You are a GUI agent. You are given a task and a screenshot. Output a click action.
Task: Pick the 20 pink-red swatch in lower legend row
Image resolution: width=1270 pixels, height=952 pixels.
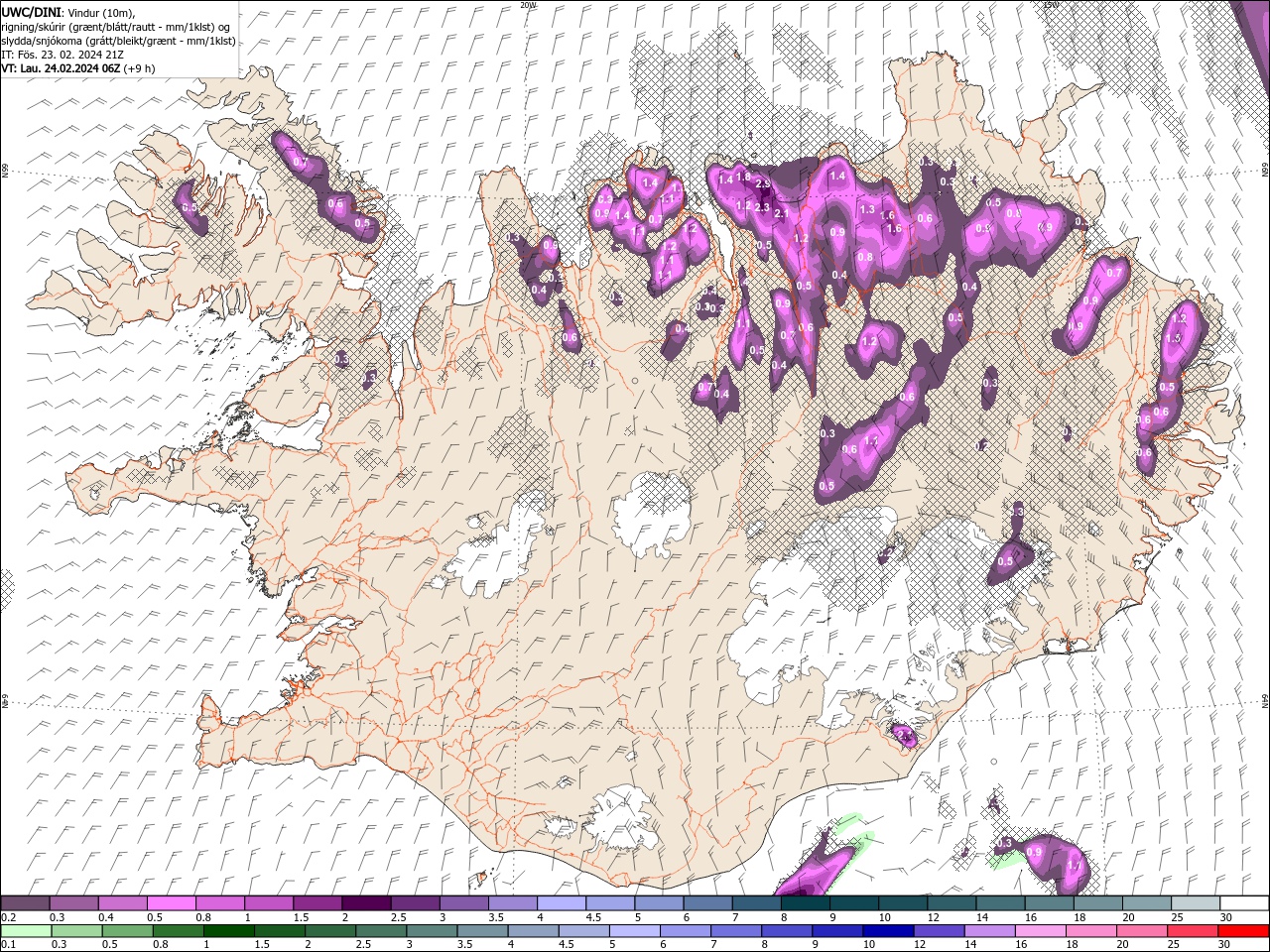point(1142,931)
